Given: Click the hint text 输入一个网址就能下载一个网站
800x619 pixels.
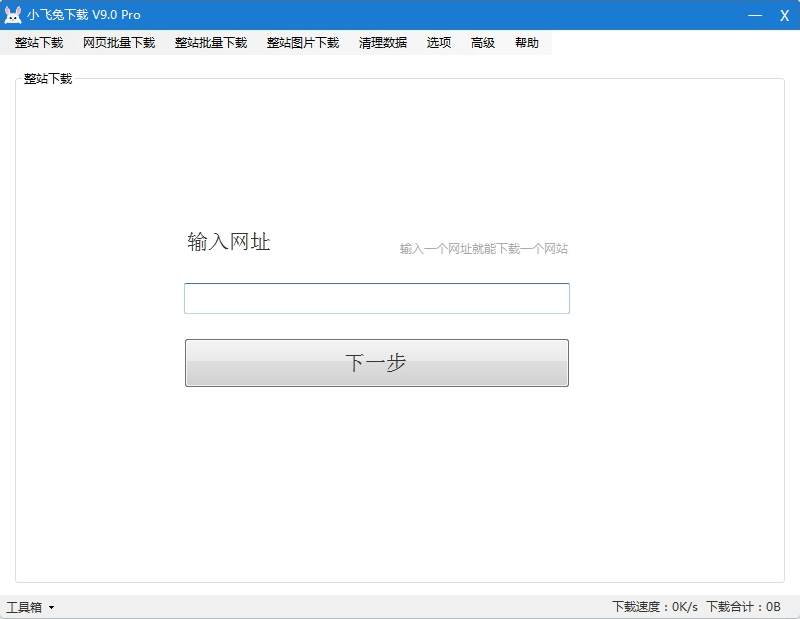Looking at the screenshot, I should (x=484, y=249).
